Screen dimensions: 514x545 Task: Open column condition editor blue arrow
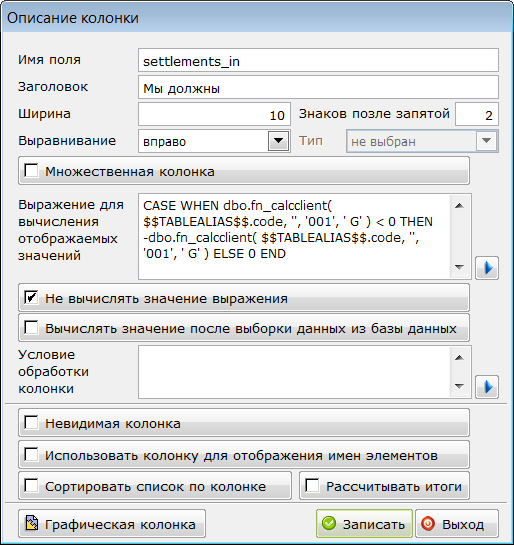[487, 387]
